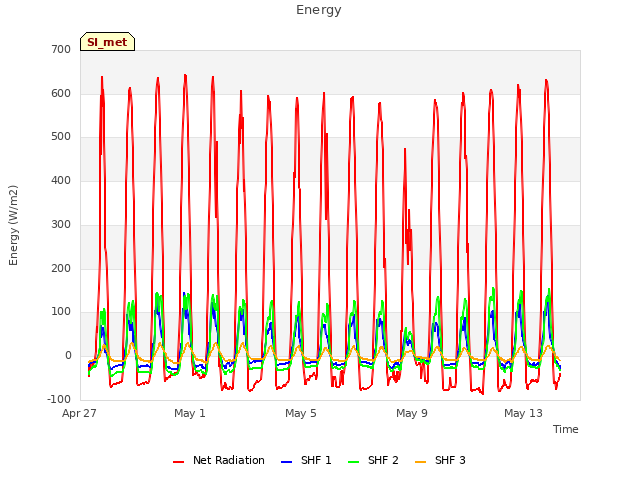The image size is (640, 480).
Task: Click the 200 y-axis tick label
Action: click(x=61, y=269)
